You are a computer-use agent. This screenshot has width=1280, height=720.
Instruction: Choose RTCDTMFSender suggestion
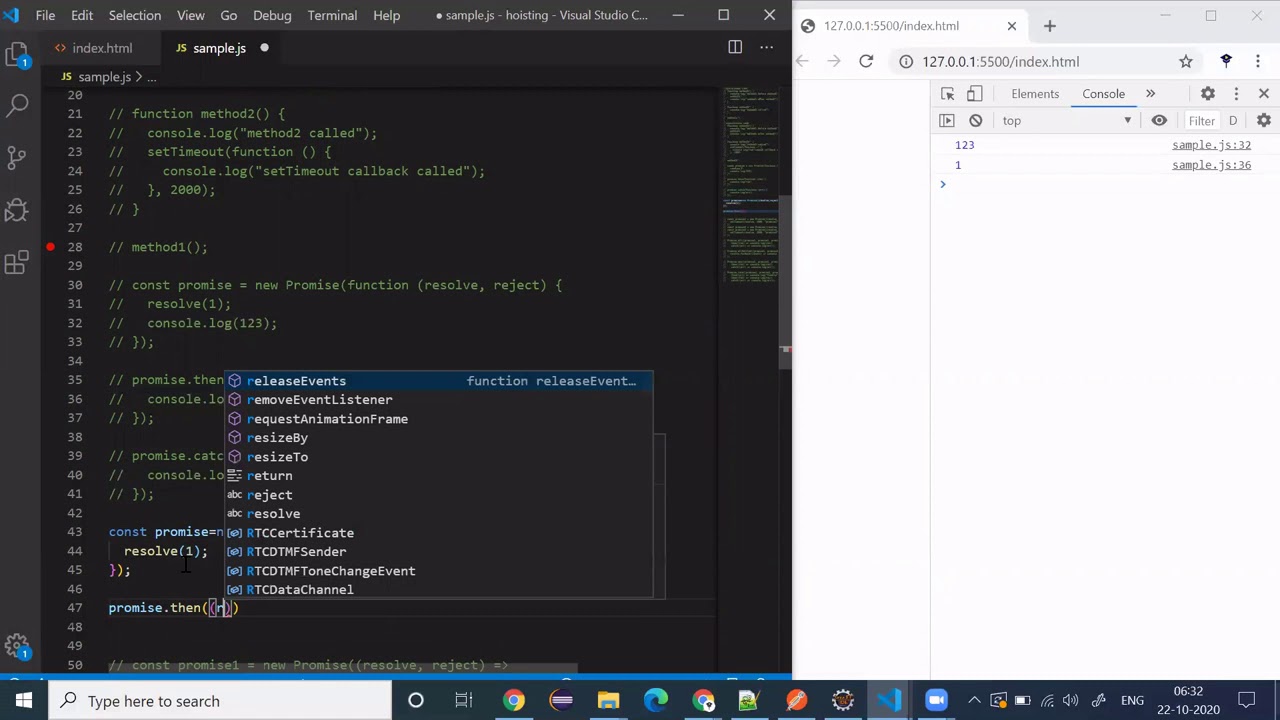(x=439, y=552)
